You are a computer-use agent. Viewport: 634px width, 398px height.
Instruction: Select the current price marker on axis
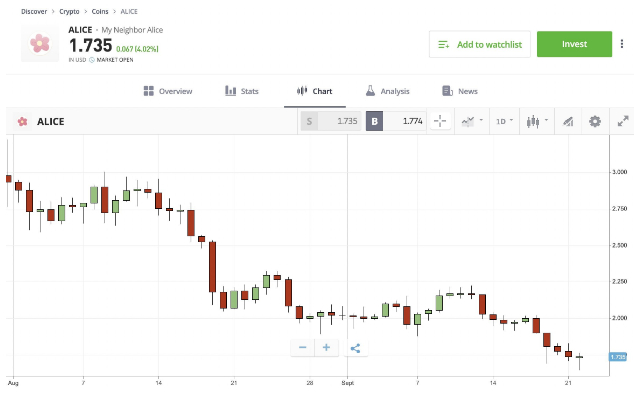click(618, 357)
